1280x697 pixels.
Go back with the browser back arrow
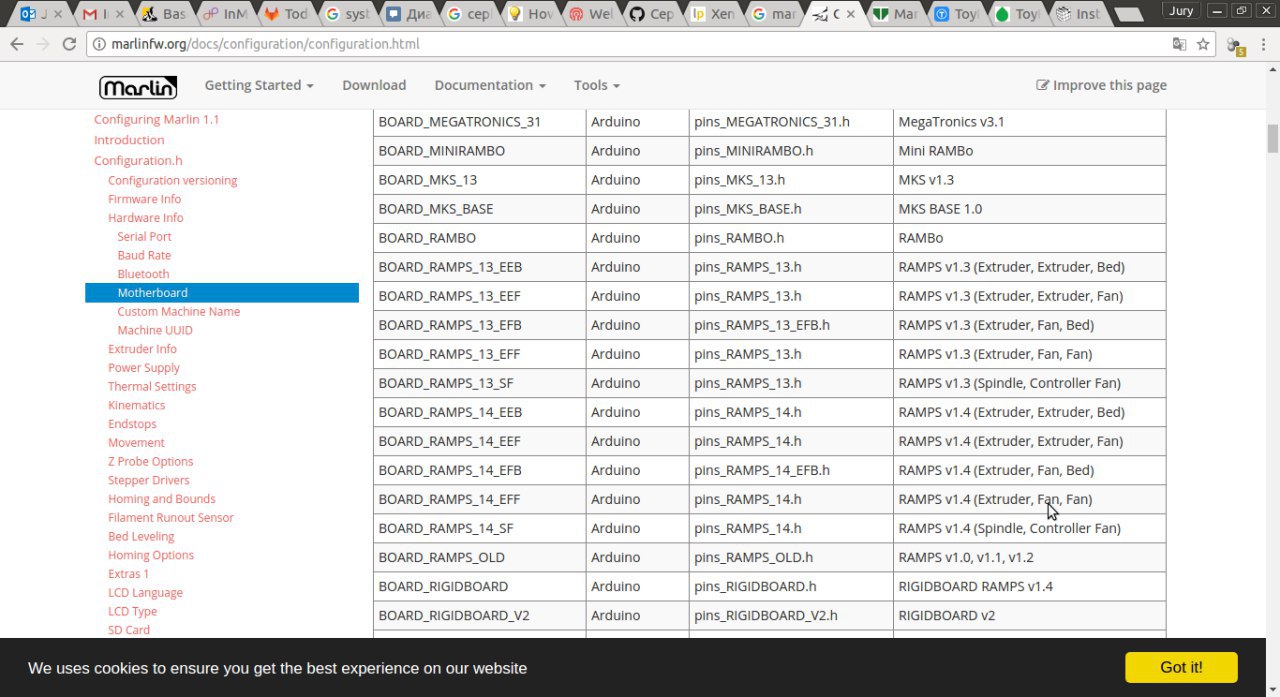point(17,44)
